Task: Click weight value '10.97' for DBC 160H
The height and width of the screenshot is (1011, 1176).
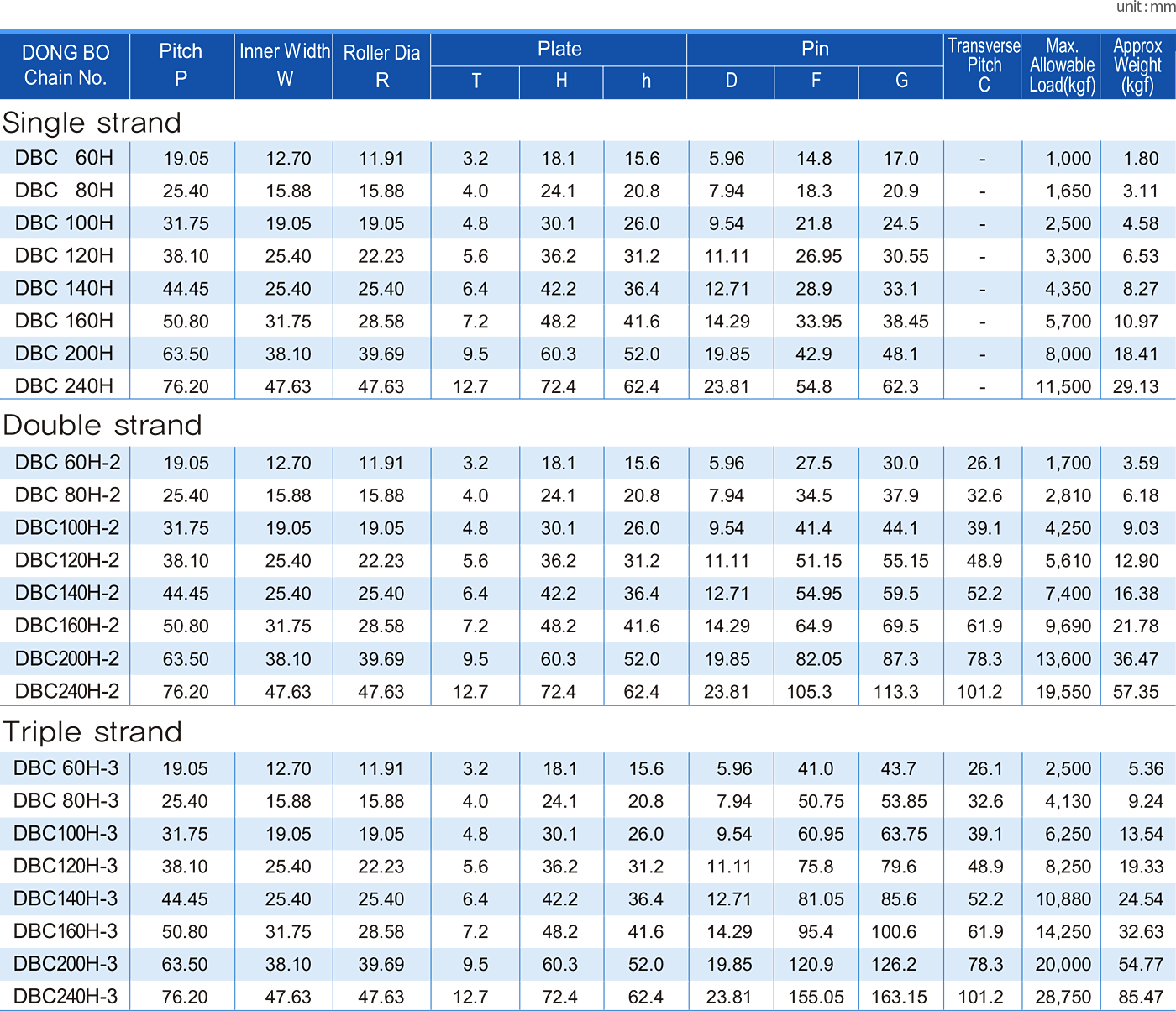Action: 1136,322
